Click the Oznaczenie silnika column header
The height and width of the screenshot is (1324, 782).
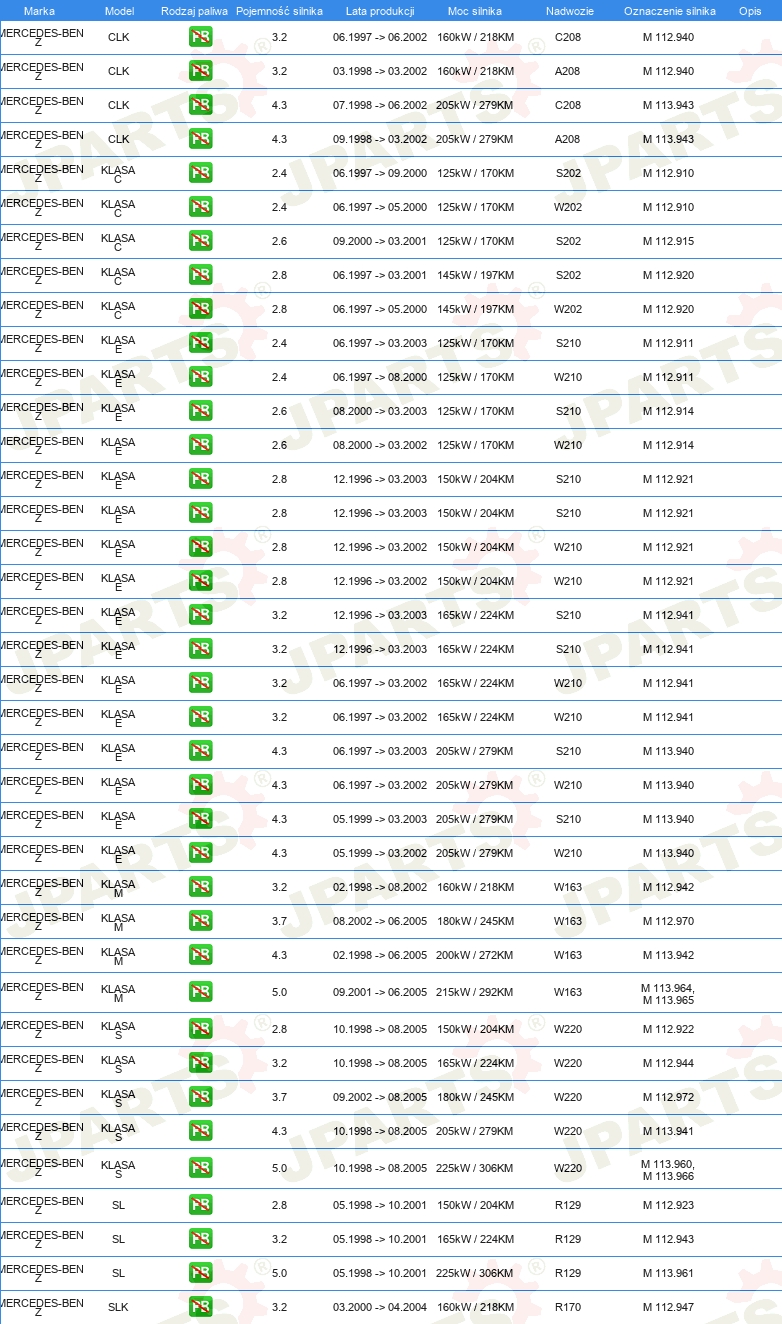point(669,10)
